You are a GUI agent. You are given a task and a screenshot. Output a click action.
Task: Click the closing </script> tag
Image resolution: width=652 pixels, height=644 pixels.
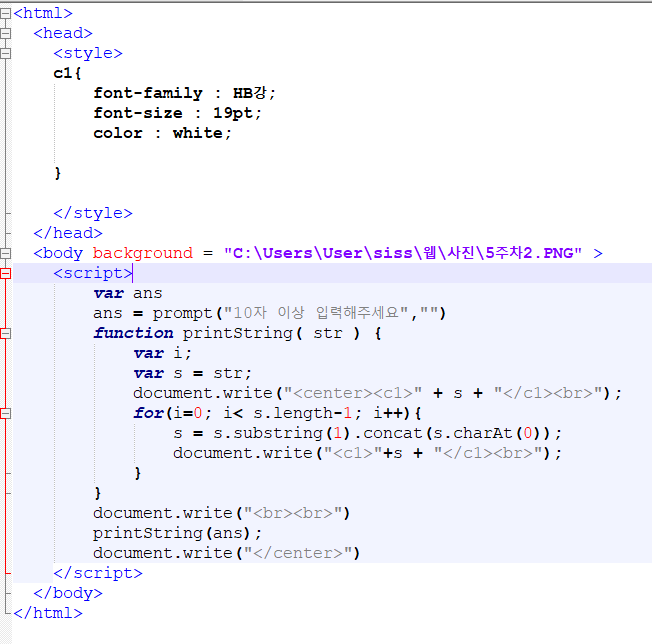tap(98, 573)
